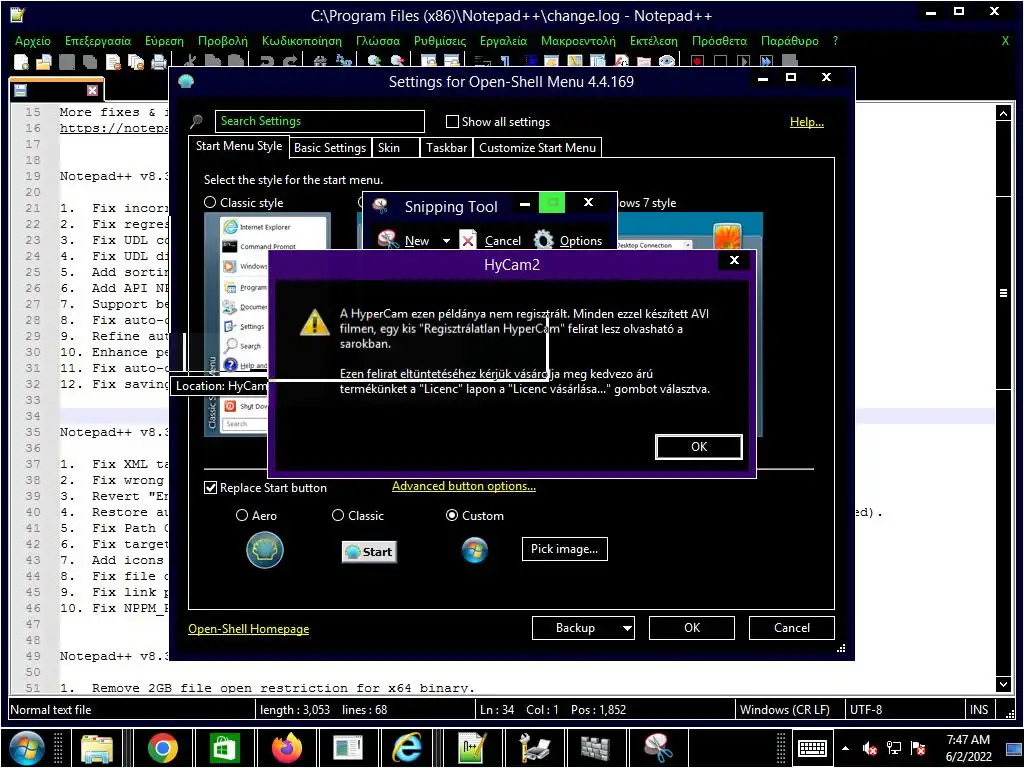Click the Undo icon in Notepad++ toolbar
This screenshot has width=1024, height=768.
click(x=266, y=62)
